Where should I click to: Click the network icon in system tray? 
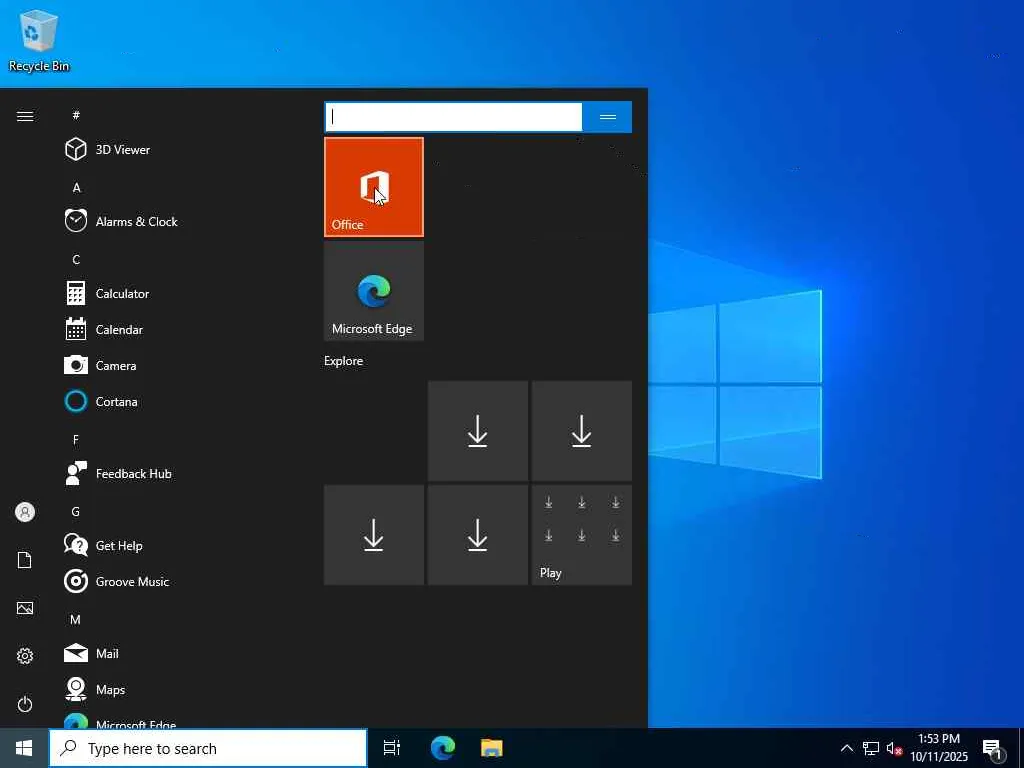871,748
